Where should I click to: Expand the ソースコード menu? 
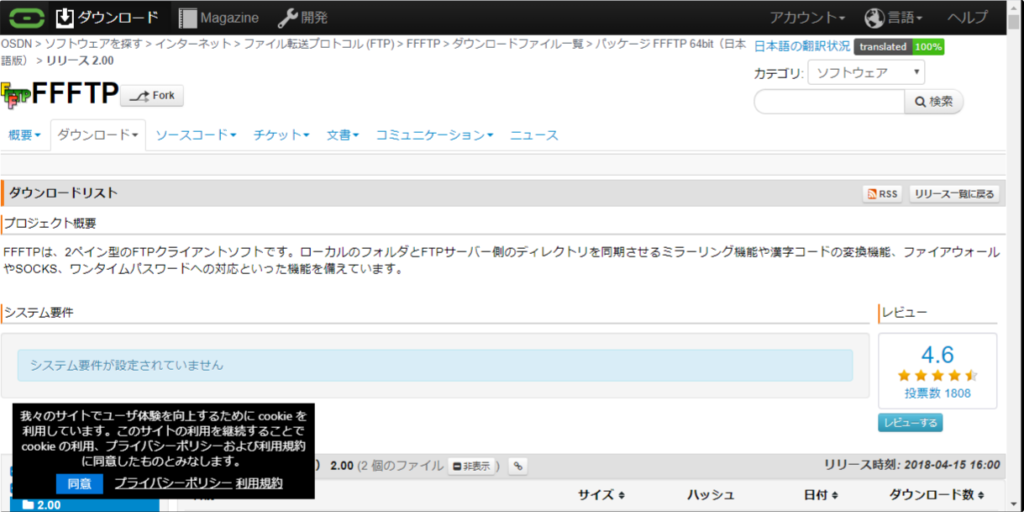[x=196, y=135]
